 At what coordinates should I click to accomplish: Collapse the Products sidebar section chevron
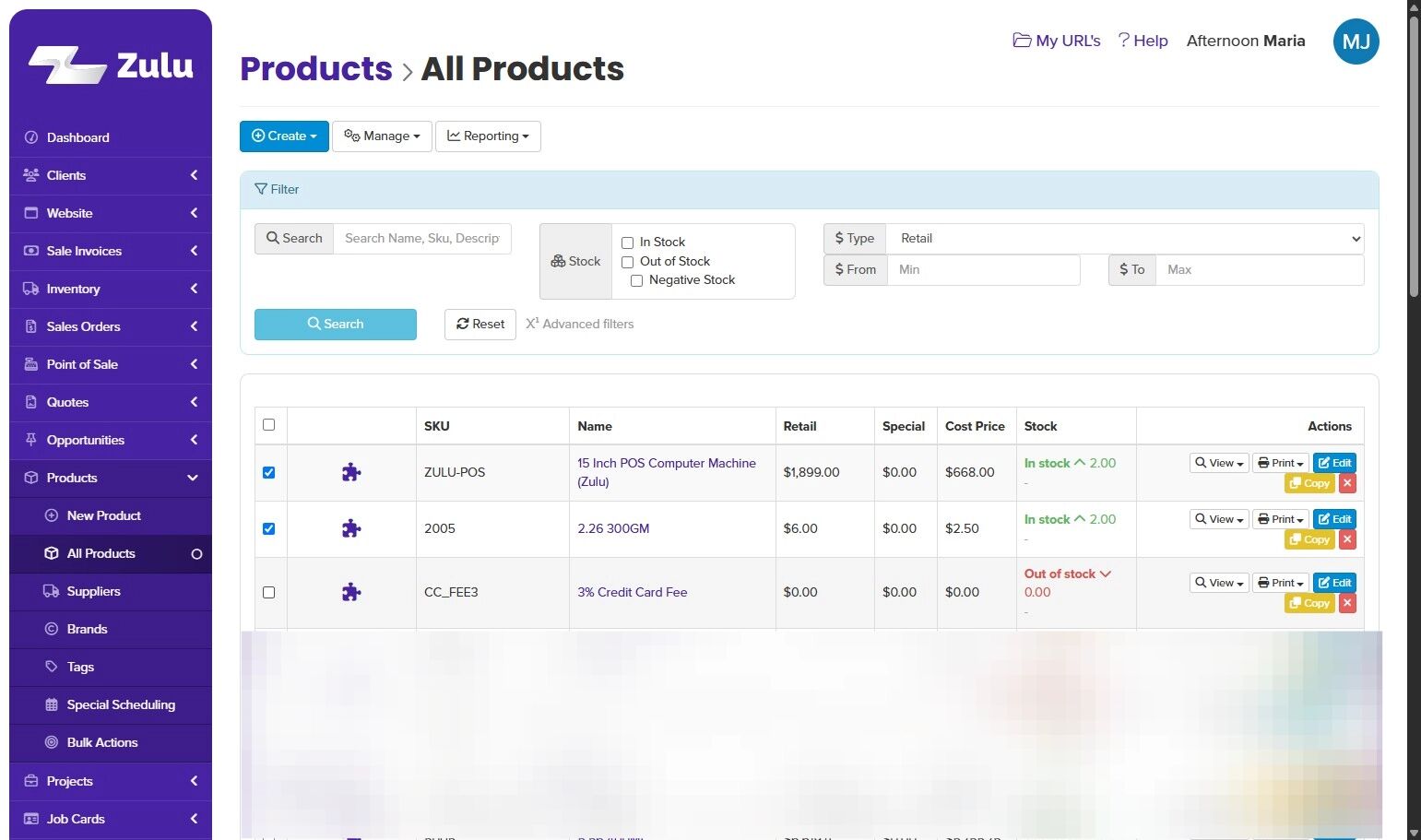[x=193, y=478]
